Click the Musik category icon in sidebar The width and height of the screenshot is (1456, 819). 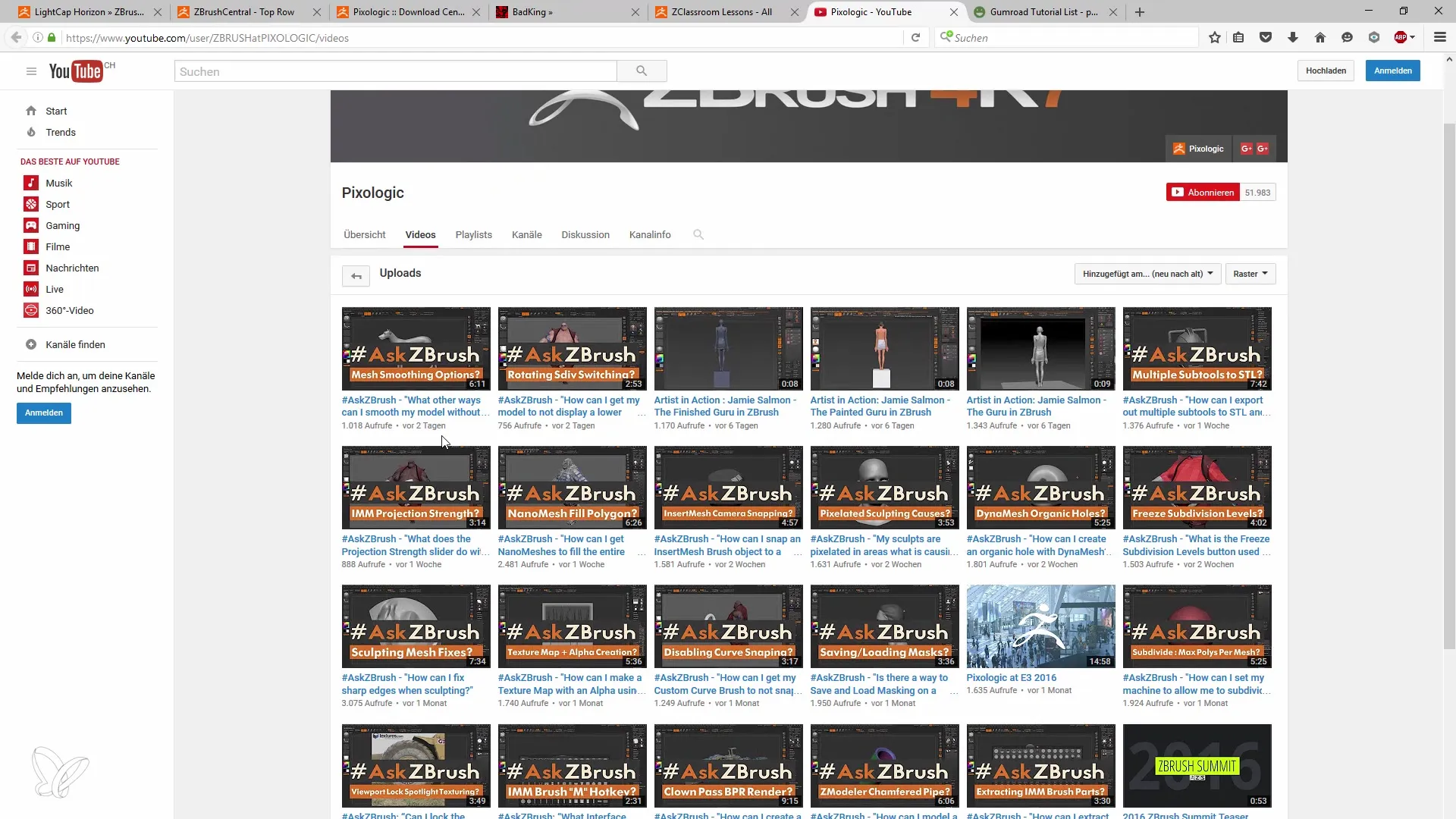[x=30, y=183]
